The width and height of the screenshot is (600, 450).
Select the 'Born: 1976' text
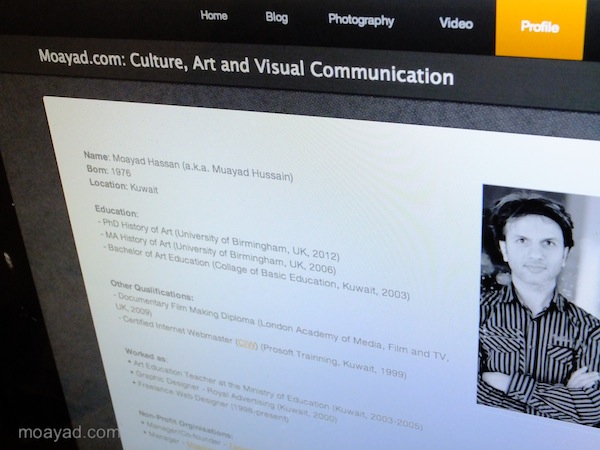(x=109, y=171)
